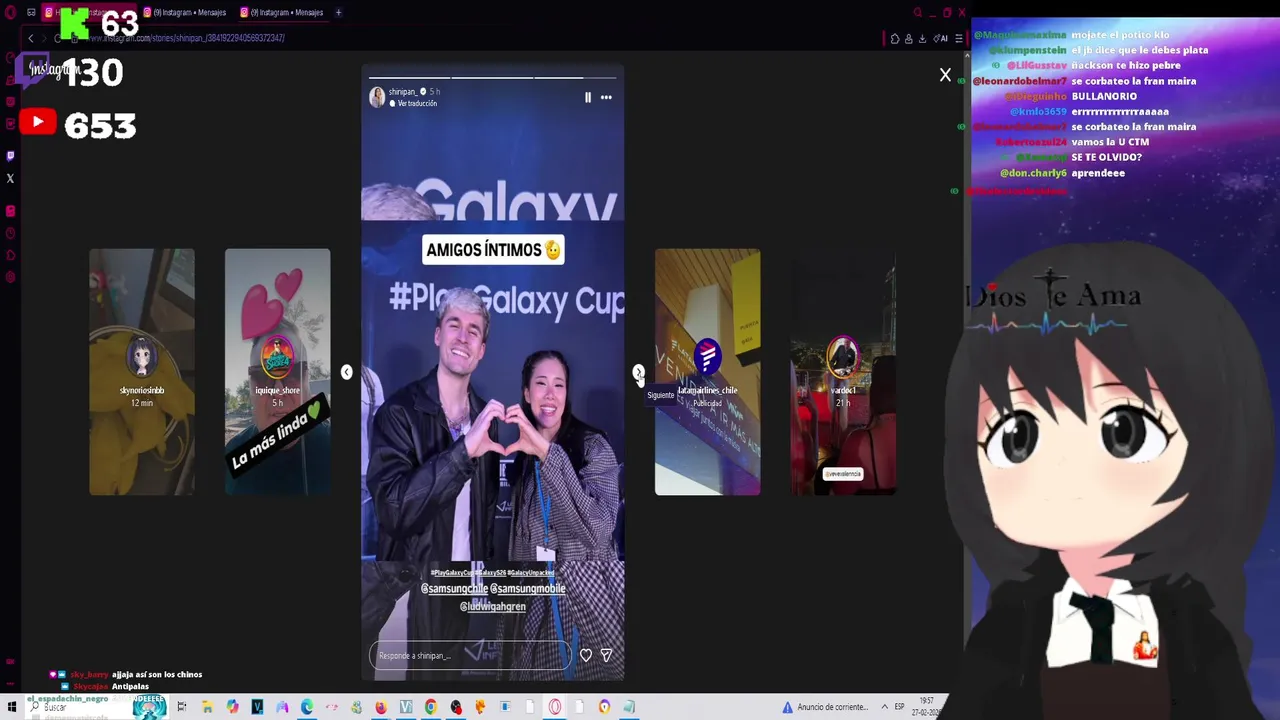Image resolution: width=1280 pixels, height=720 pixels.
Task: Open File Explorer from the taskbar
Action: [207, 707]
